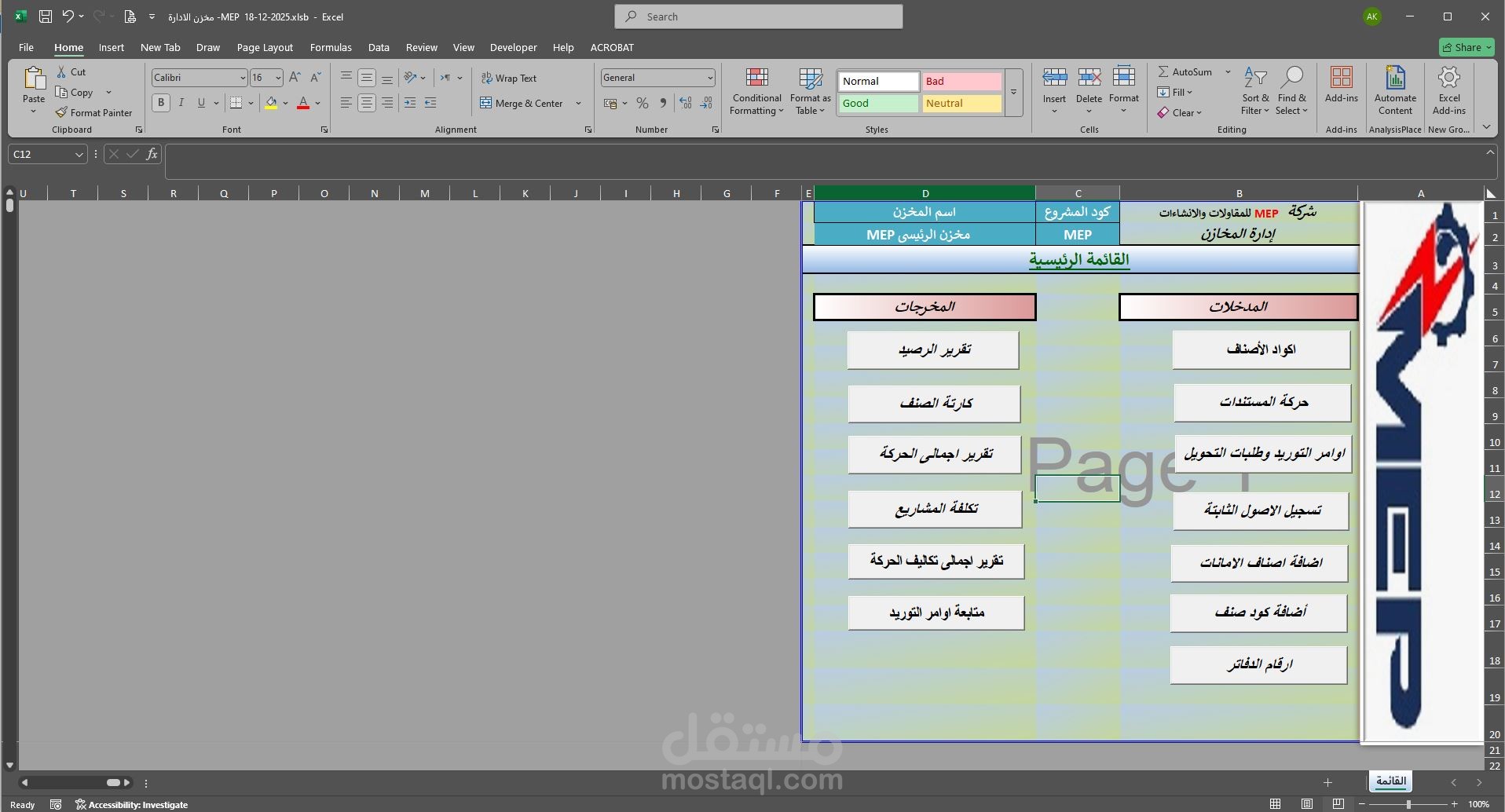
Task: Increase font size with larger A icon
Action: point(295,78)
